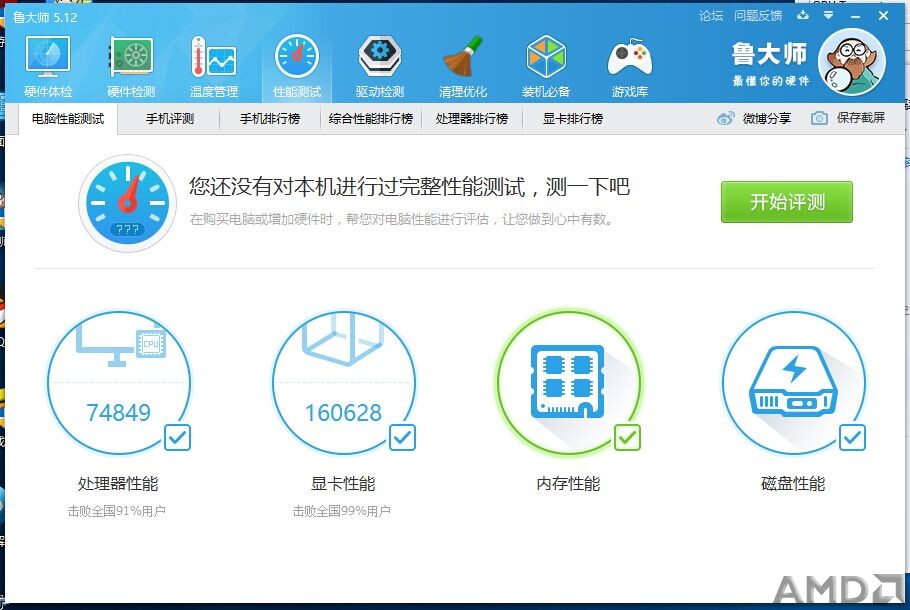This screenshot has width=910, height=610.
Task: Select the 性能测试 performance test module
Action: (297, 67)
